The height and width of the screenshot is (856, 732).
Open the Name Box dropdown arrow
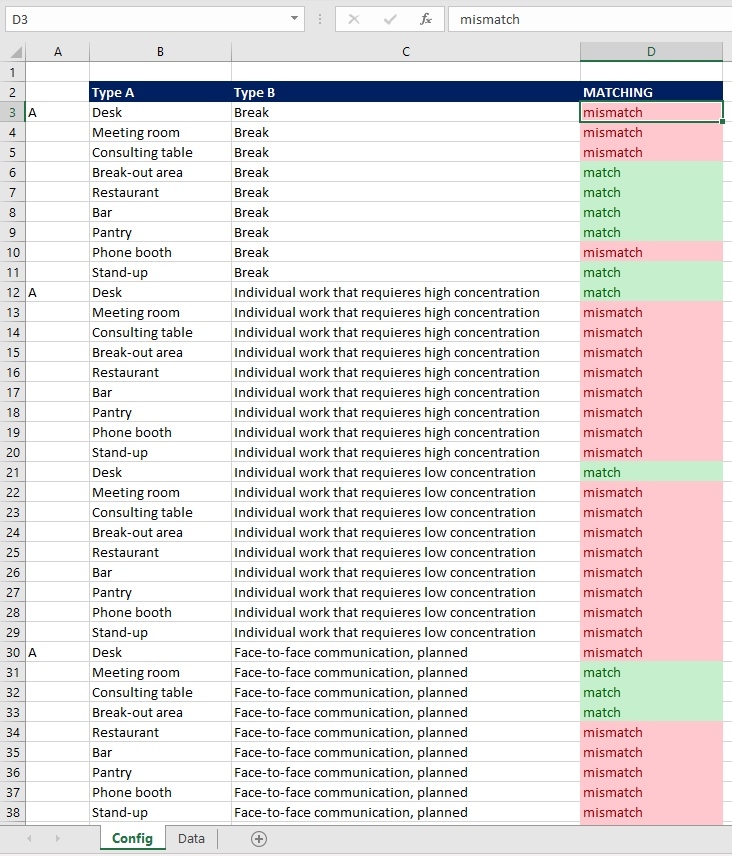coord(294,19)
